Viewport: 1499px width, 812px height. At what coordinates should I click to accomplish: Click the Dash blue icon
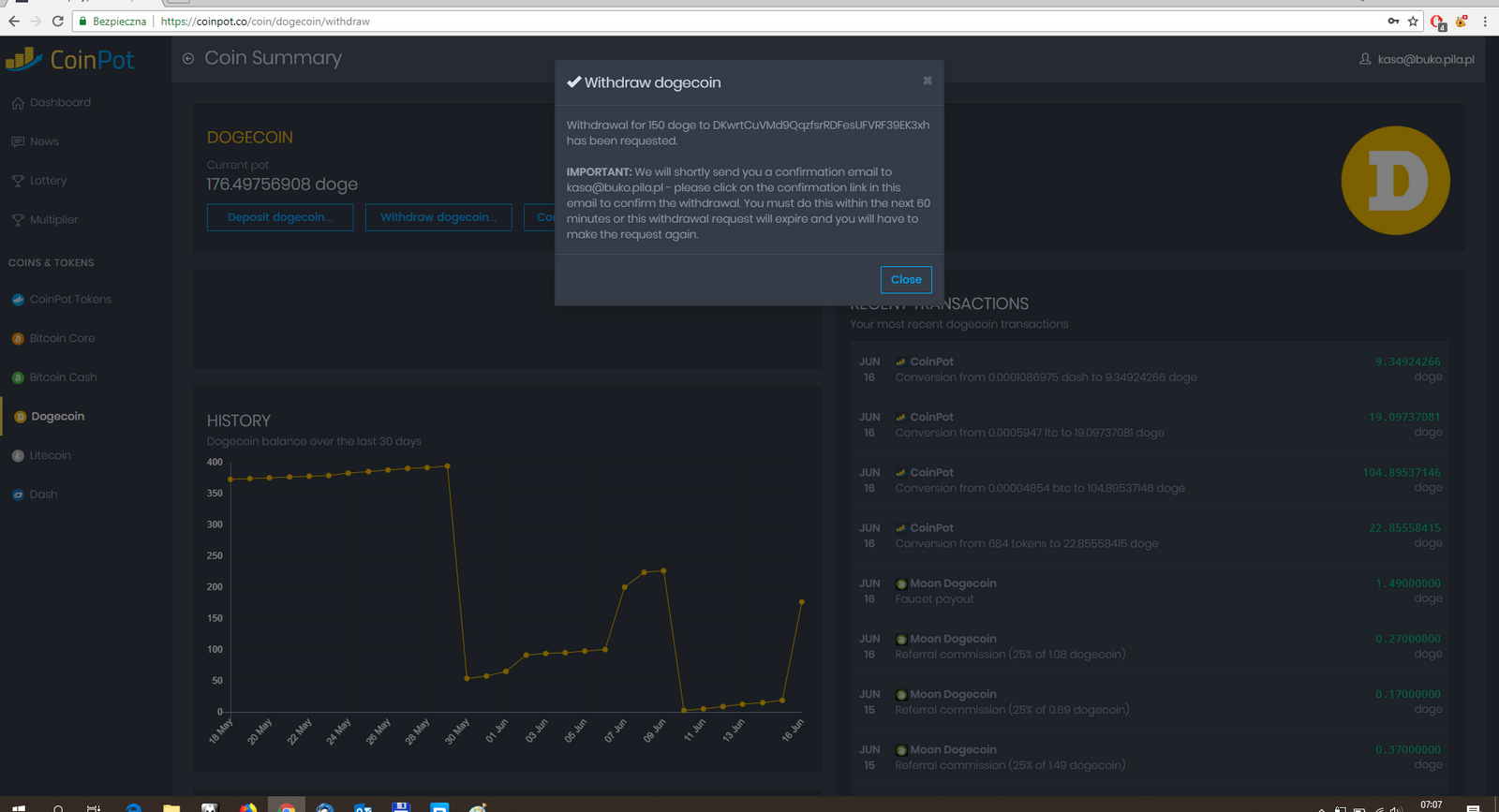tap(18, 495)
